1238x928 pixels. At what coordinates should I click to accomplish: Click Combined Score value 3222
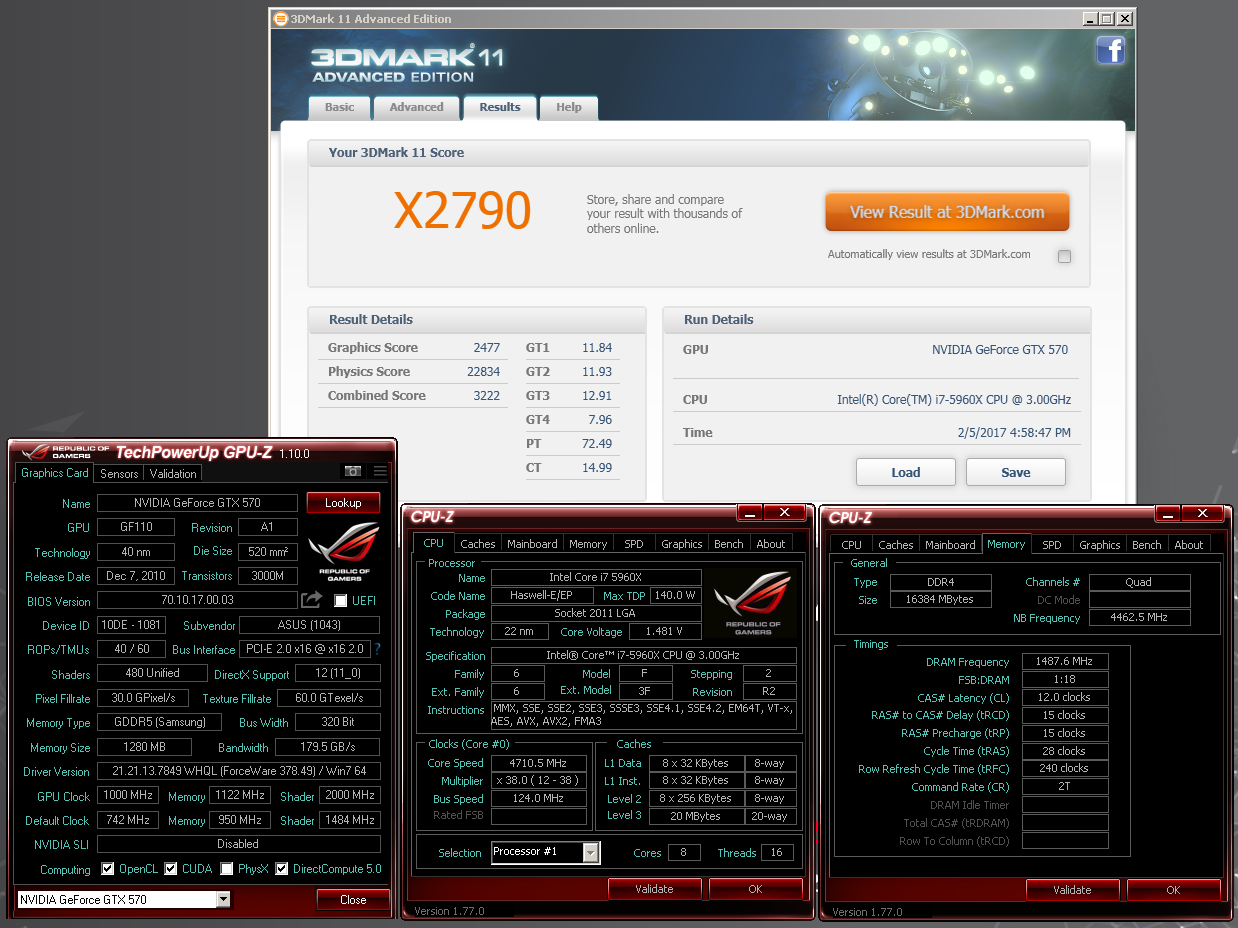tap(487, 395)
